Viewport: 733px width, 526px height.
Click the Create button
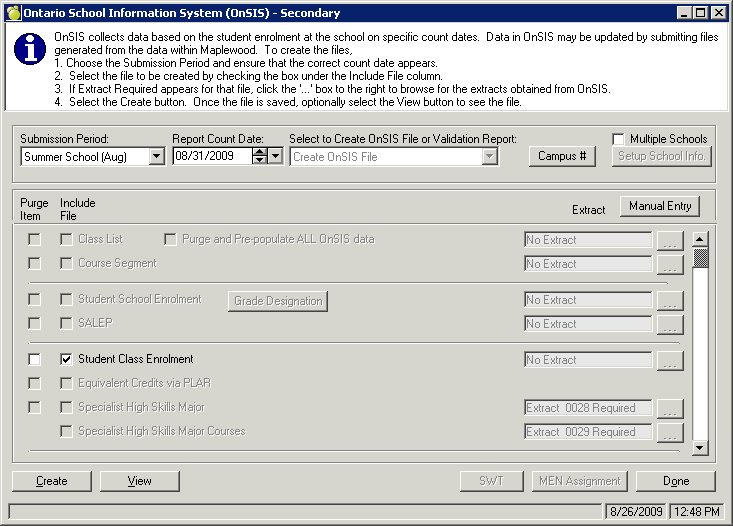52,481
